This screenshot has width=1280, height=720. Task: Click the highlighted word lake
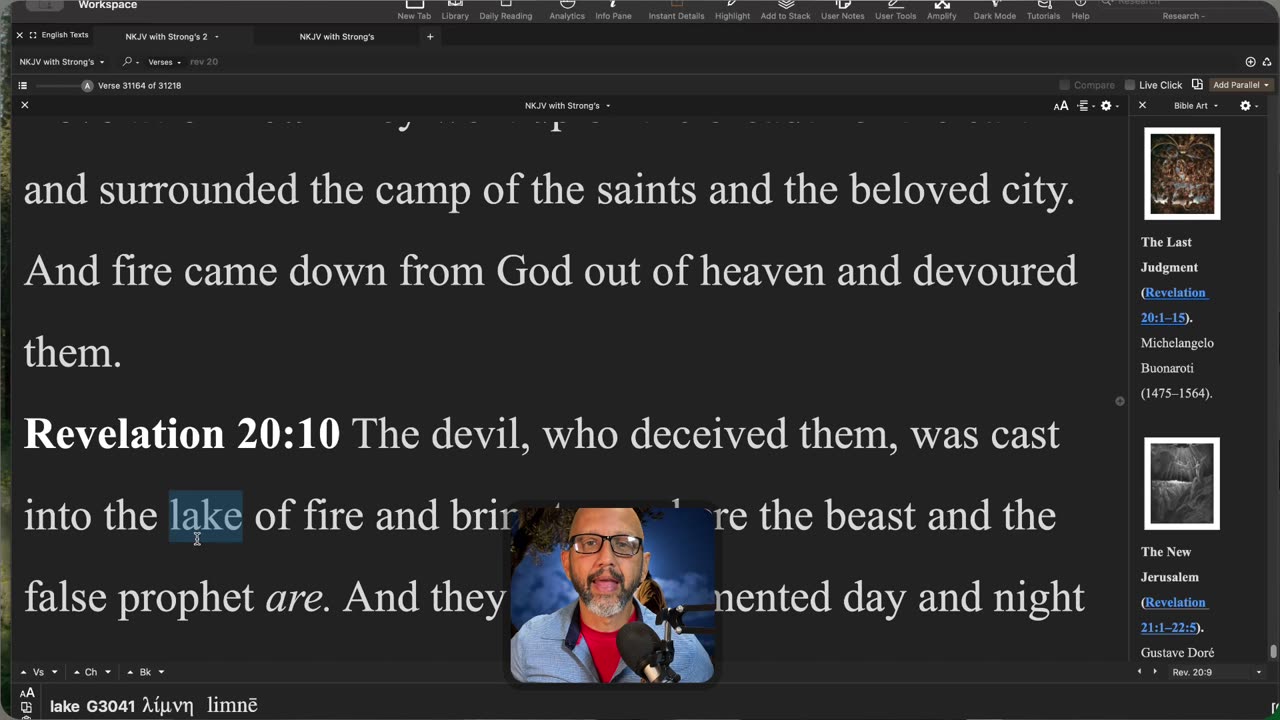click(x=206, y=516)
